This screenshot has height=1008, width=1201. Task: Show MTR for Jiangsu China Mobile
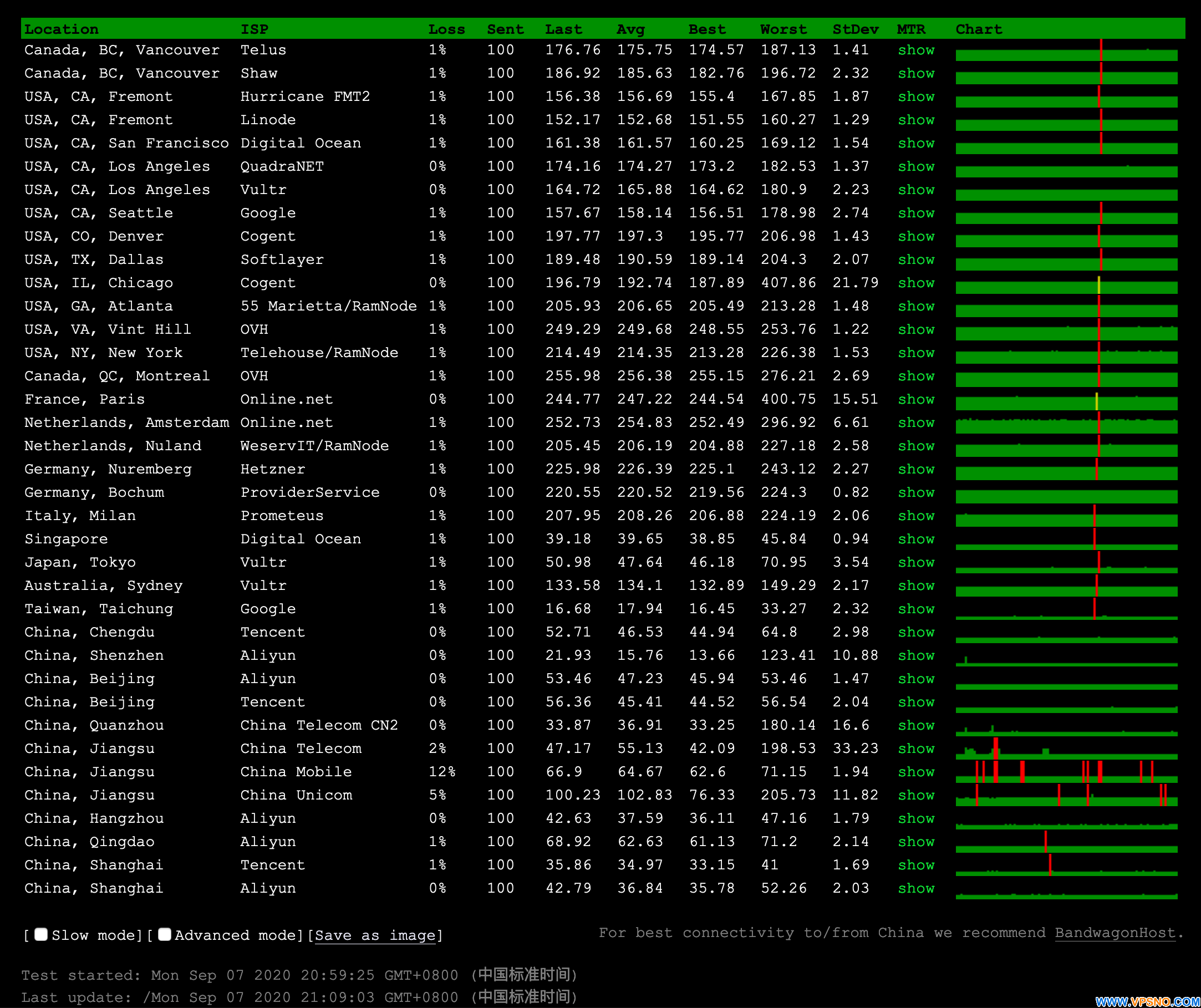click(916, 772)
